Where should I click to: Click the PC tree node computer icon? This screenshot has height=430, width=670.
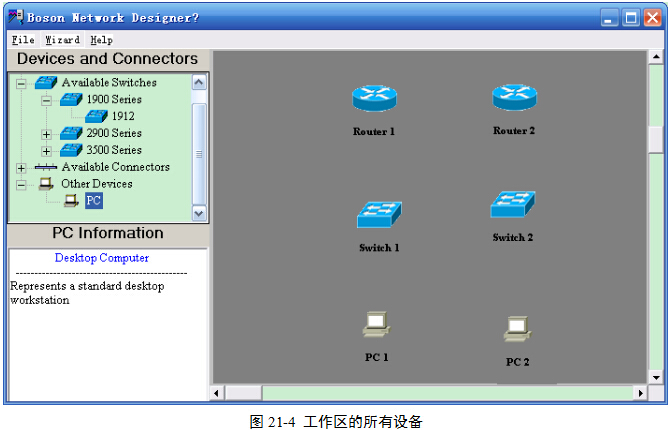[x=71, y=200]
